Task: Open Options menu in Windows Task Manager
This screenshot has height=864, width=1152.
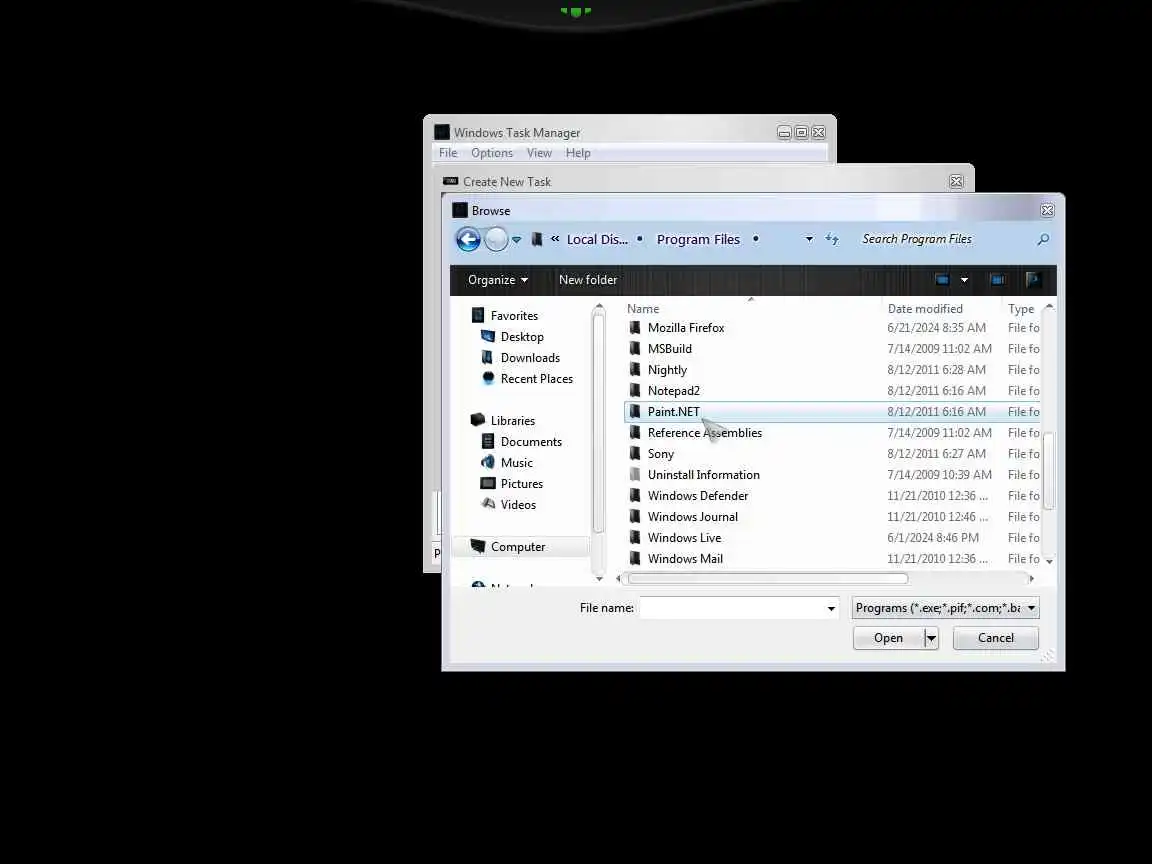Action: click(492, 153)
